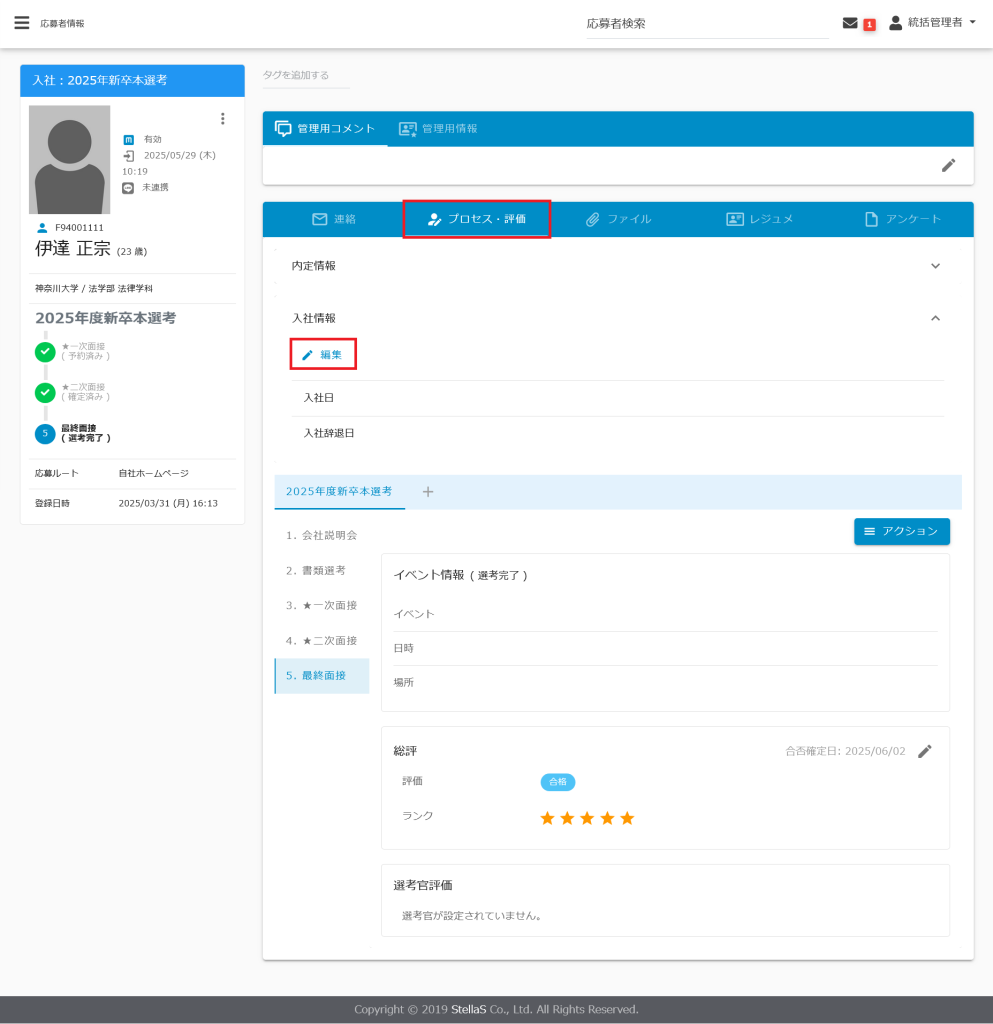Screen dimensions: 993x1024
Task: Add a new selection tab with plus icon
Action: (428, 492)
